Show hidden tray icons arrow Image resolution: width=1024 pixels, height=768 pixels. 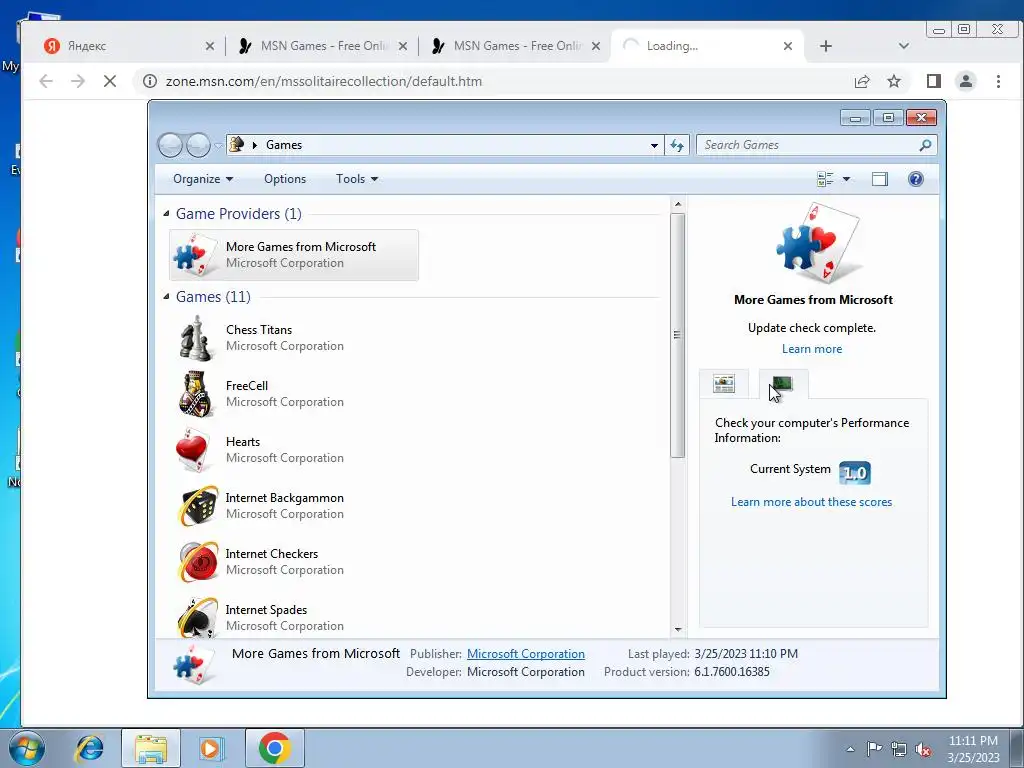850,749
